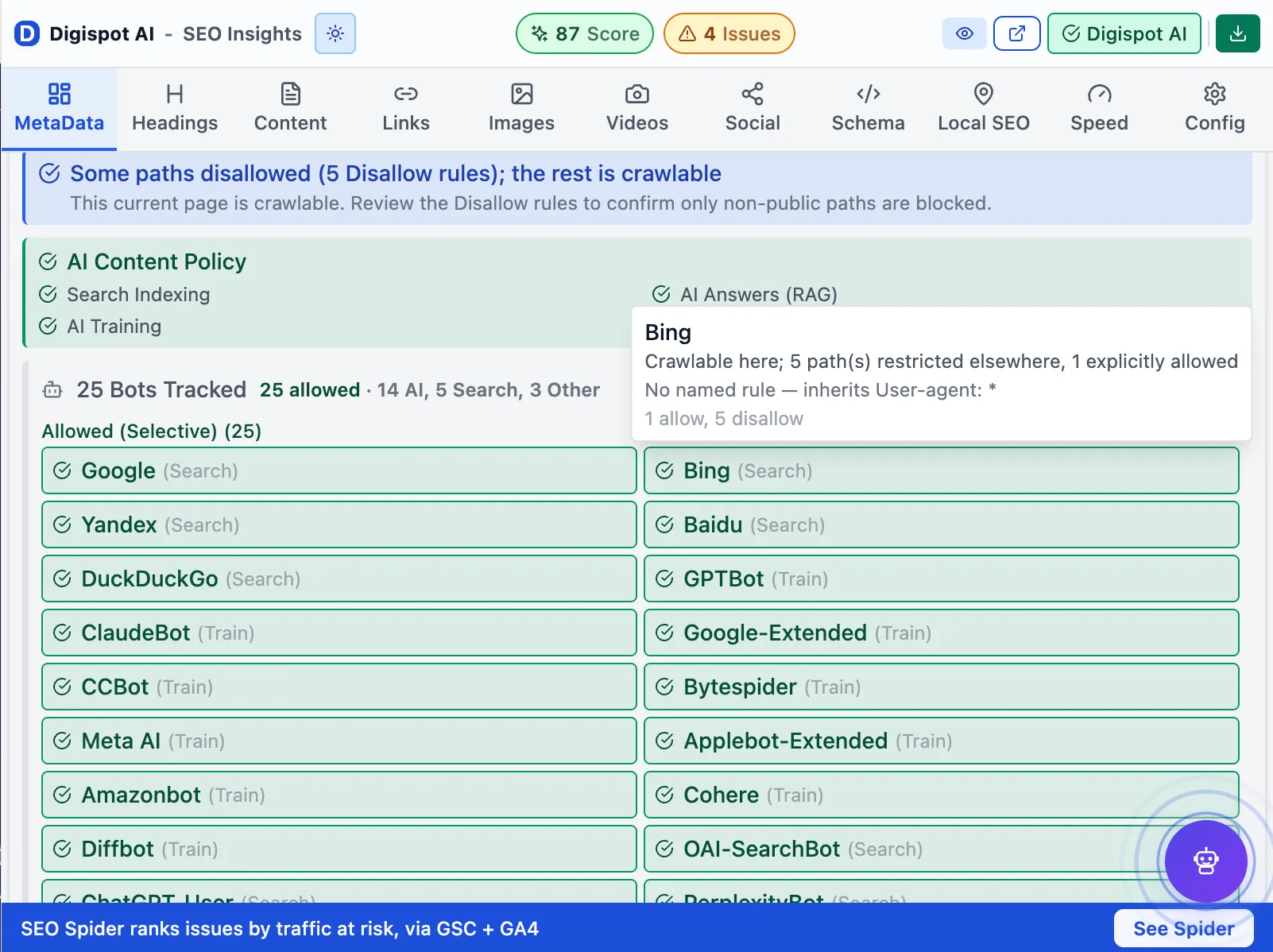View the Speed tab
Image resolution: width=1273 pixels, height=952 pixels.
pos(1100,109)
